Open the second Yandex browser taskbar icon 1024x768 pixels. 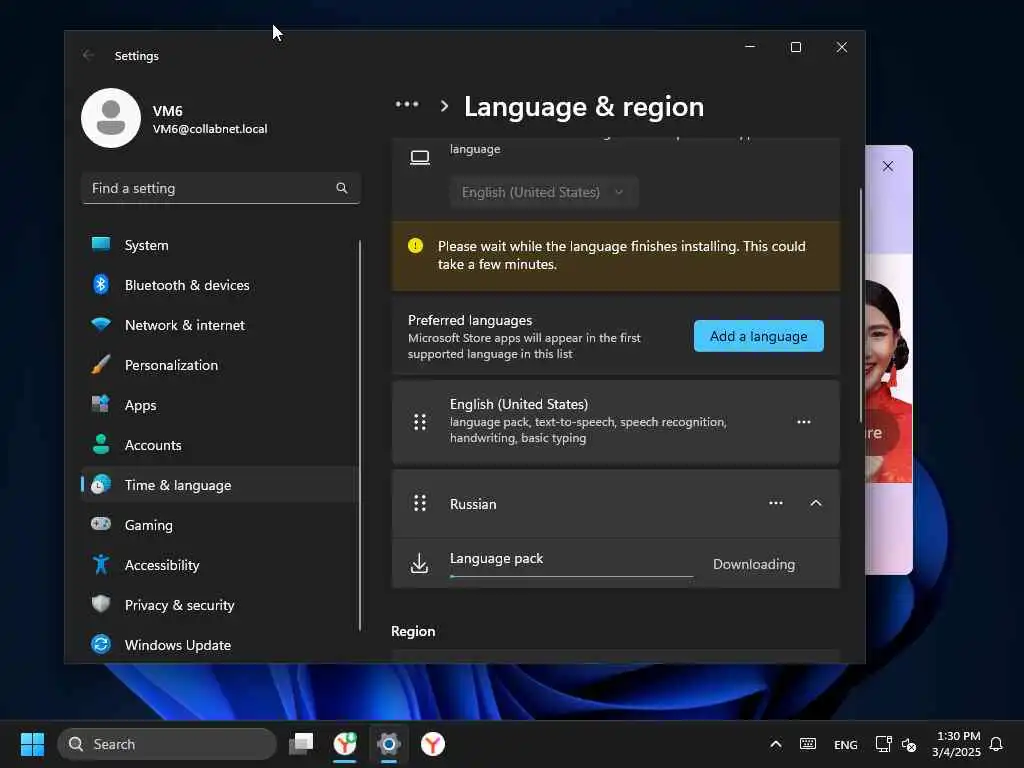click(432, 744)
